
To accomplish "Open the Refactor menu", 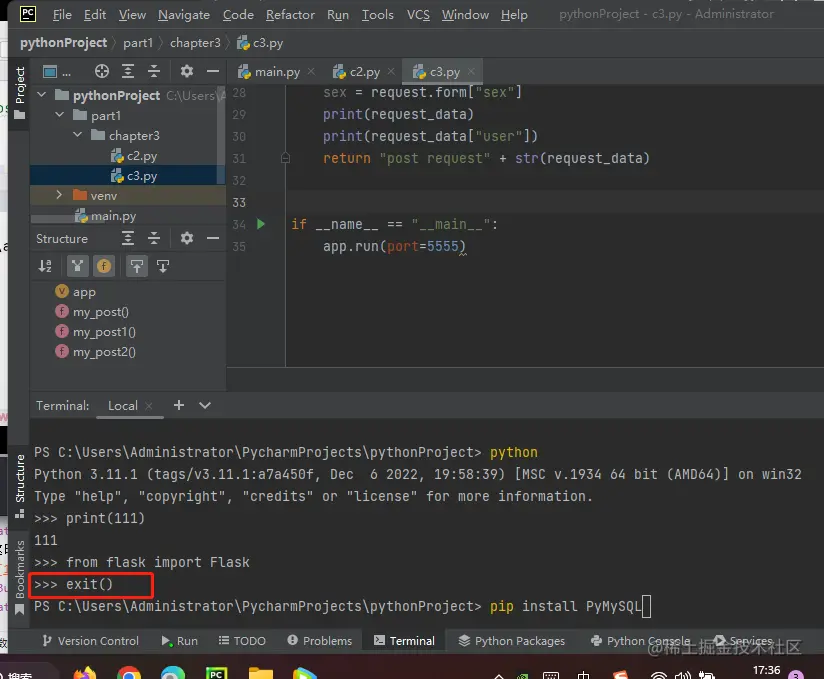I will (290, 15).
